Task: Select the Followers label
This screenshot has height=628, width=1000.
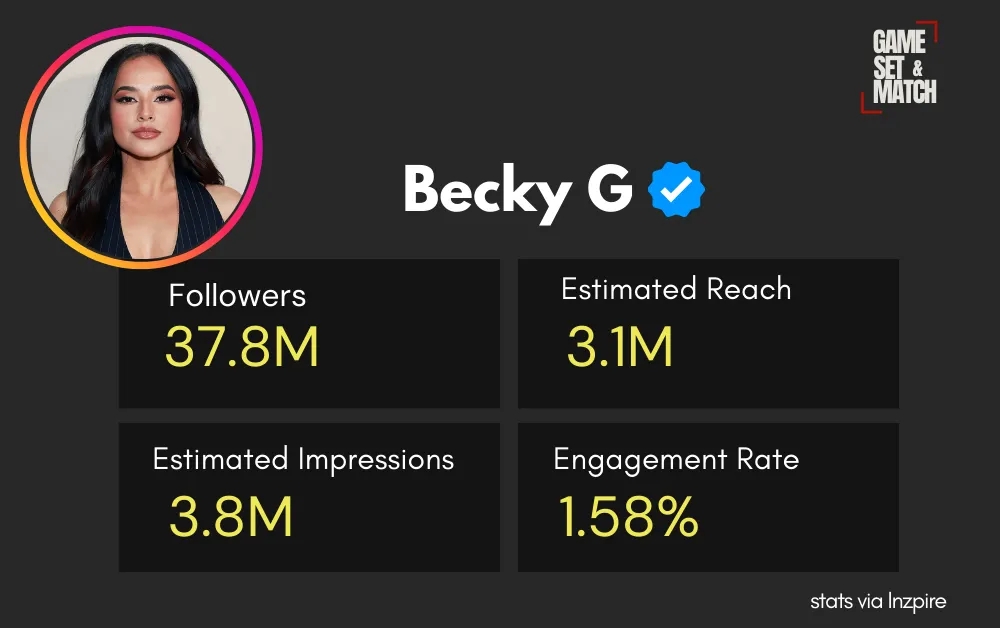Action: 237,295
